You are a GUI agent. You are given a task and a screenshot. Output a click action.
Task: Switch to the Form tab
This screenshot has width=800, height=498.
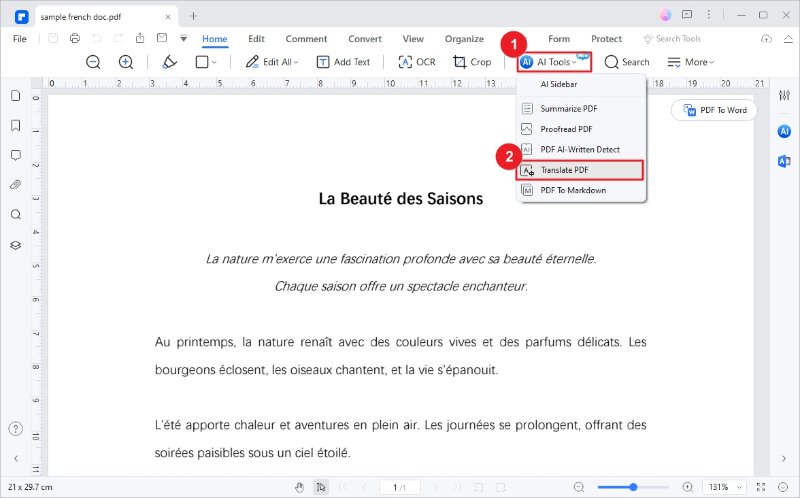[x=559, y=39]
